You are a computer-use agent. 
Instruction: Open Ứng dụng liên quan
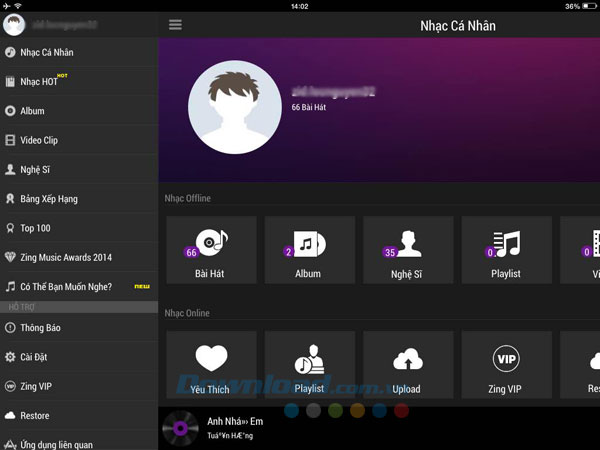tap(79, 444)
